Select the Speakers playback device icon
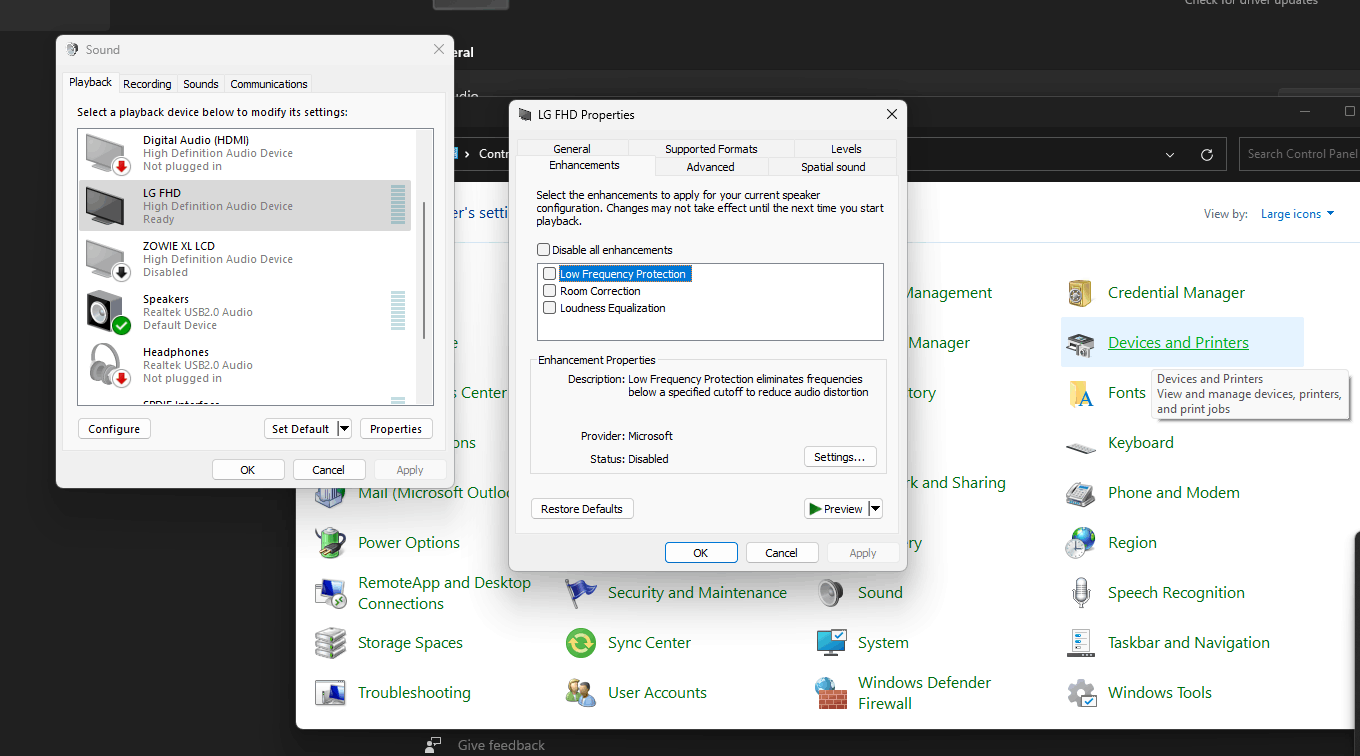Image resolution: width=1360 pixels, height=756 pixels. (x=108, y=312)
